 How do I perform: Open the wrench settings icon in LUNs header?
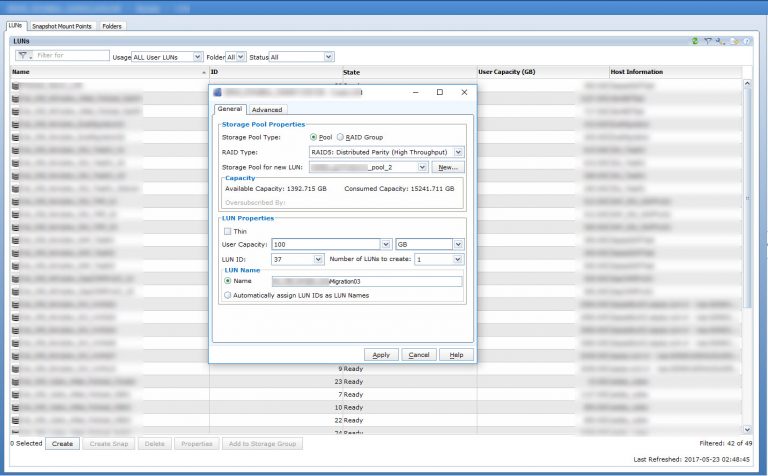(719, 41)
